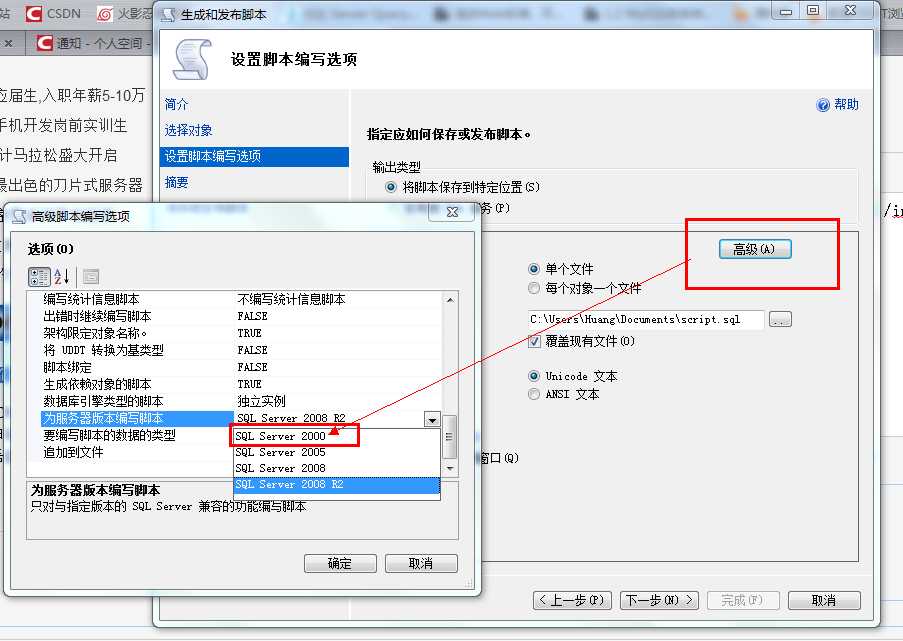
Task: Click 不编写统计信息脚本 value cell
Action: 291,299
